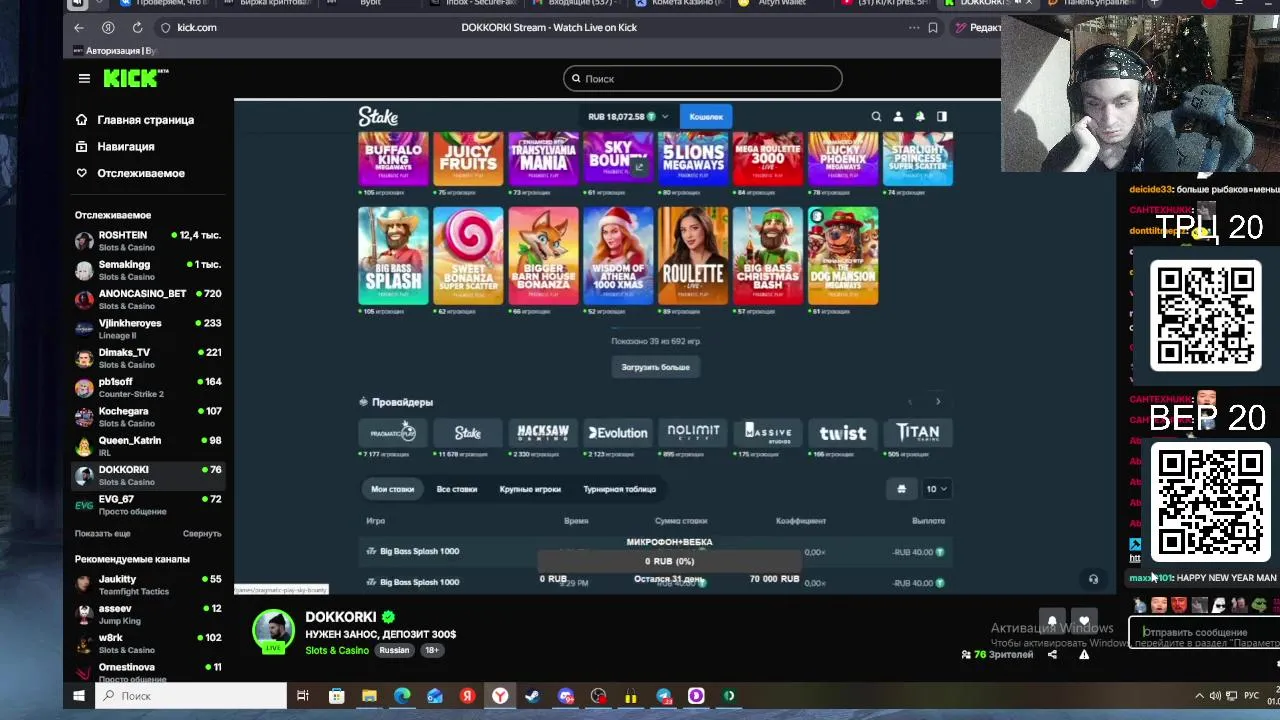Click the heart follow button

pyautogui.click(x=1084, y=621)
